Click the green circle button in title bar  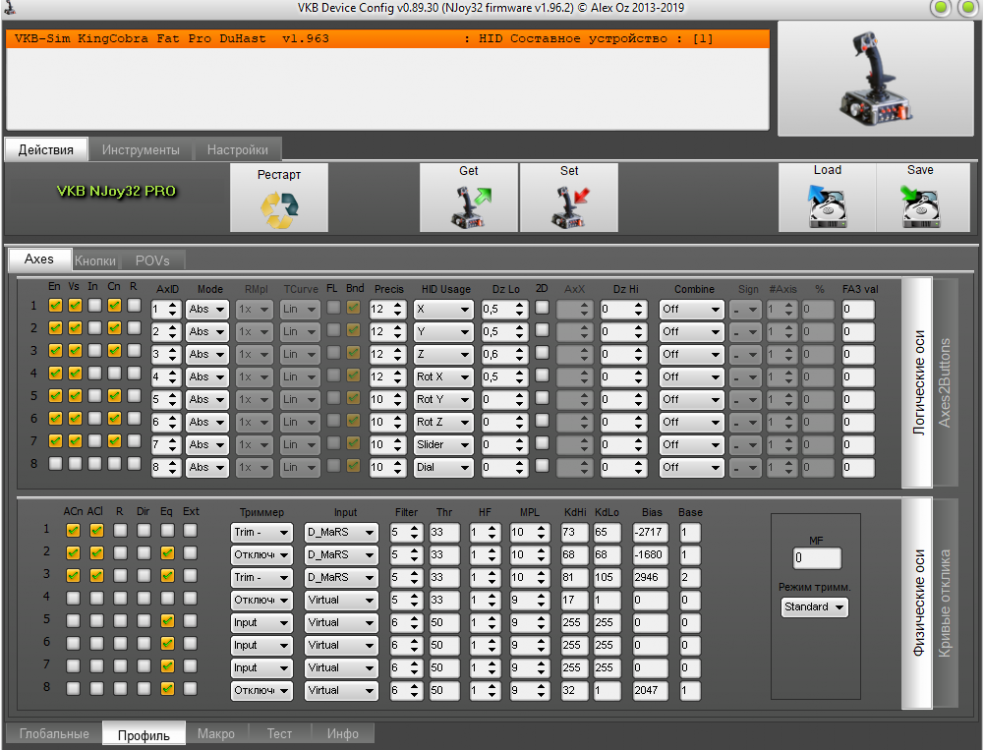[x=942, y=9]
